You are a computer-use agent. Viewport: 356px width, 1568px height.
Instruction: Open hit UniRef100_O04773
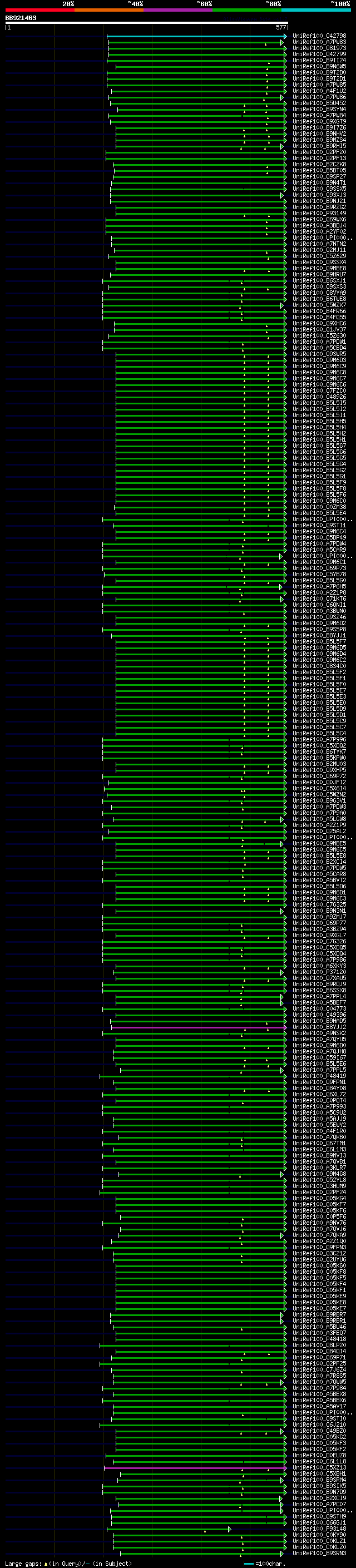coord(319,1009)
